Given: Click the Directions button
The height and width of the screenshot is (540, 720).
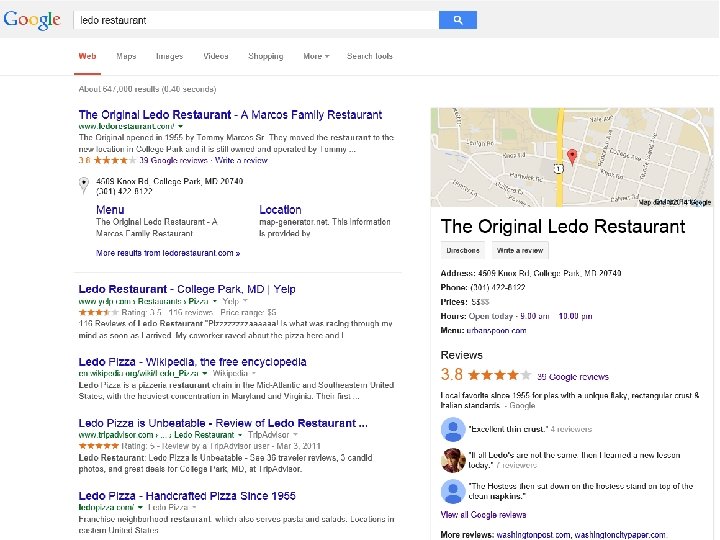Looking at the screenshot, I should tap(462, 251).
